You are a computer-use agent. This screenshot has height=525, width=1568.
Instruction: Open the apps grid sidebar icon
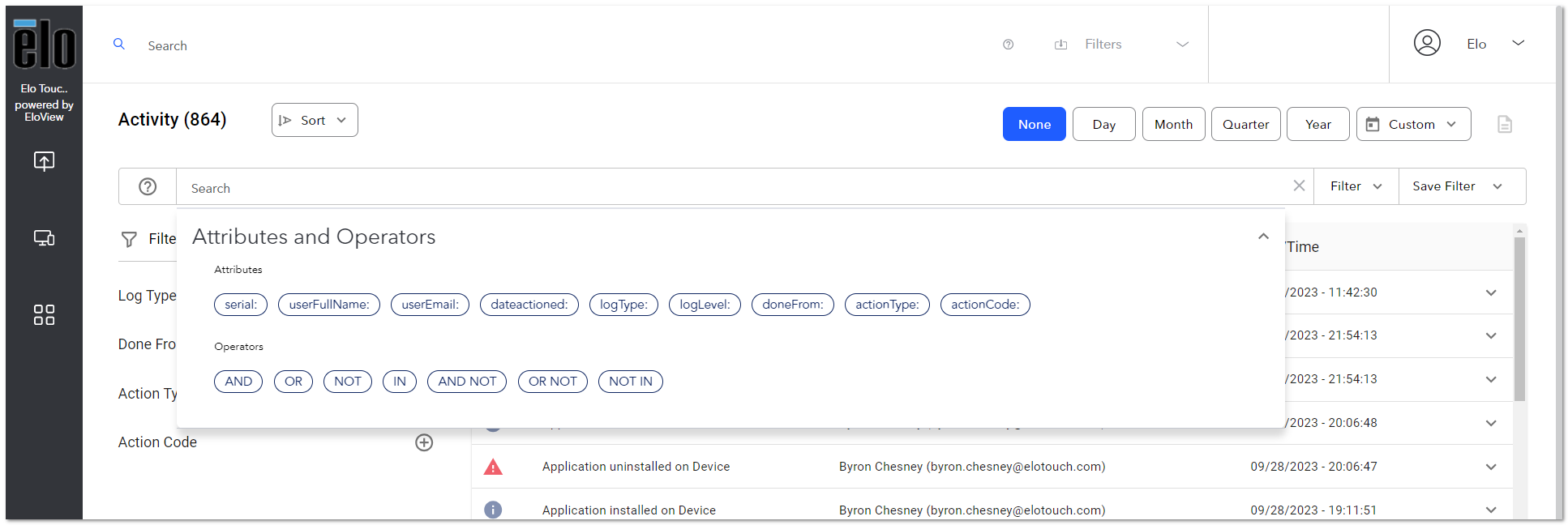click(44, 315)
